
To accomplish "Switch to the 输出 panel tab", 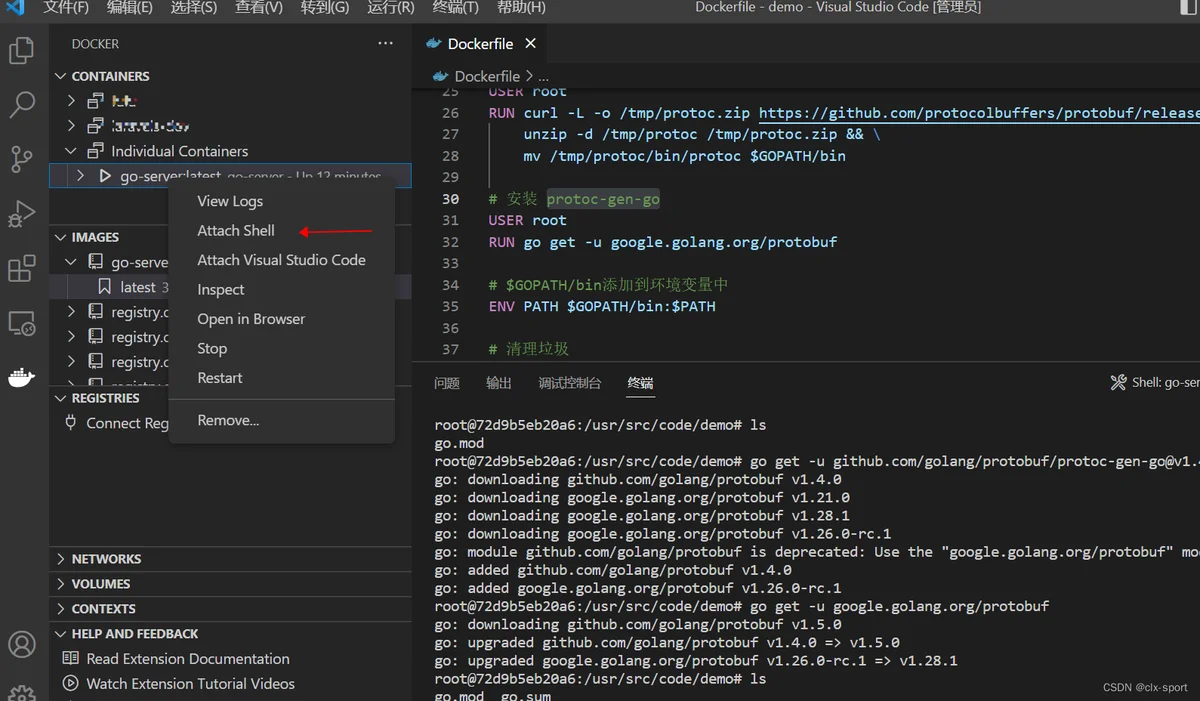I will (x=499, y=383).
